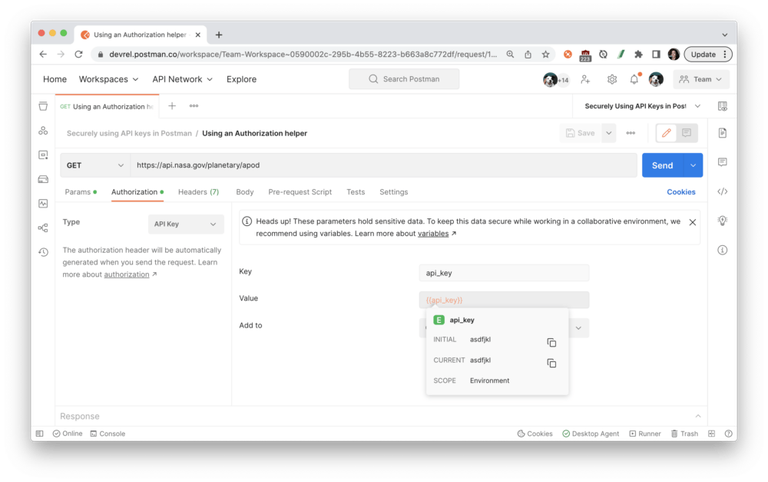
Task: Open comments icon in right sidebar
Action: 722,162
